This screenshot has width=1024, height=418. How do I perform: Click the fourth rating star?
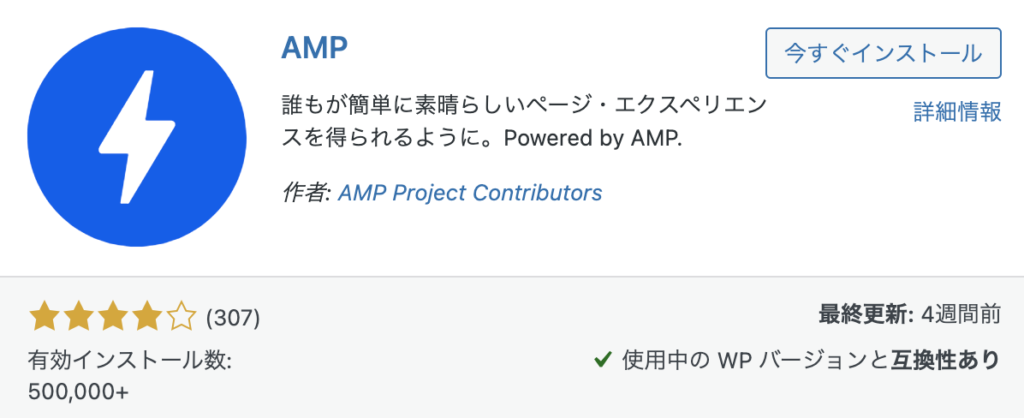click(147, 318)
